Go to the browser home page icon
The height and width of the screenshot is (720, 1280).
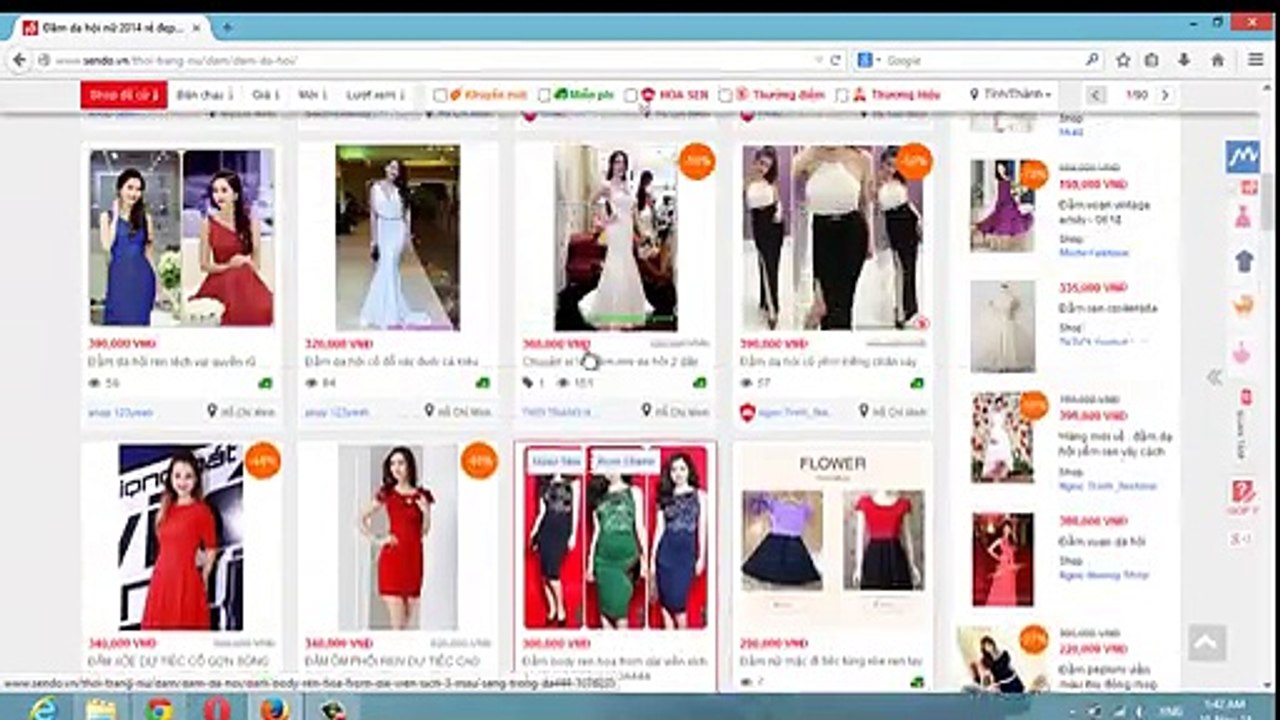click(x=1217, y=60)
